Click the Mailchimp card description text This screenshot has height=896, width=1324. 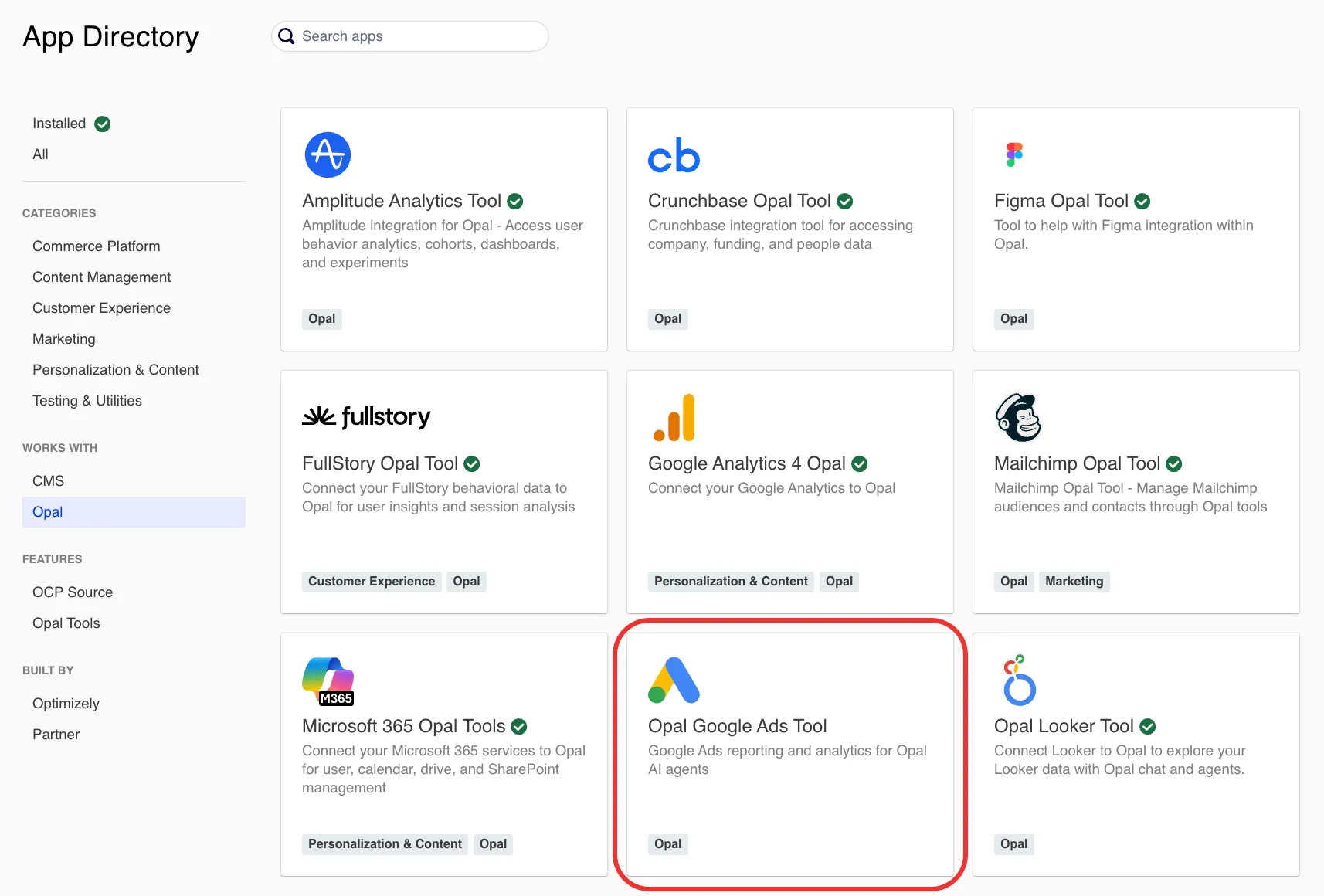(x=1131, y=497)
